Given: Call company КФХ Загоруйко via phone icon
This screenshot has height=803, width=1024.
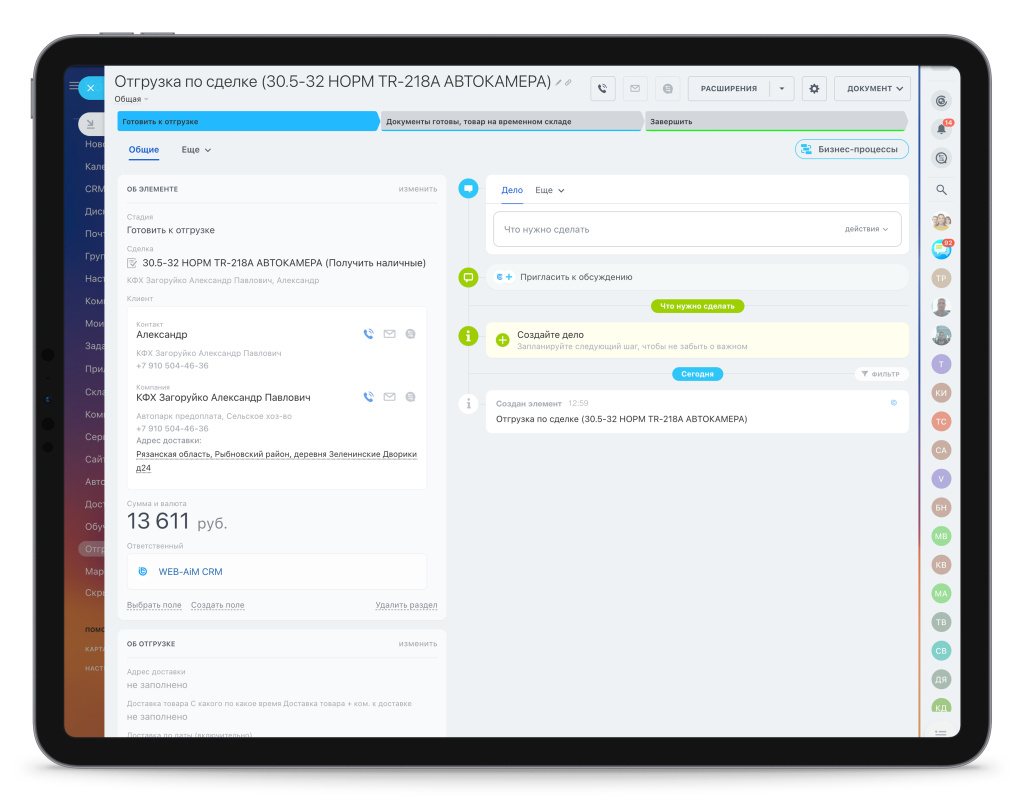Looking at the screenshot, I should 368,396.
